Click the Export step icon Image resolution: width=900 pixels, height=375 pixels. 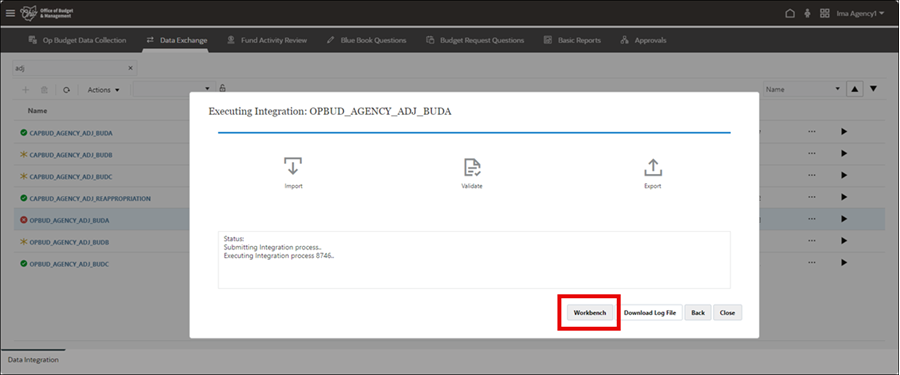(653, 167)
